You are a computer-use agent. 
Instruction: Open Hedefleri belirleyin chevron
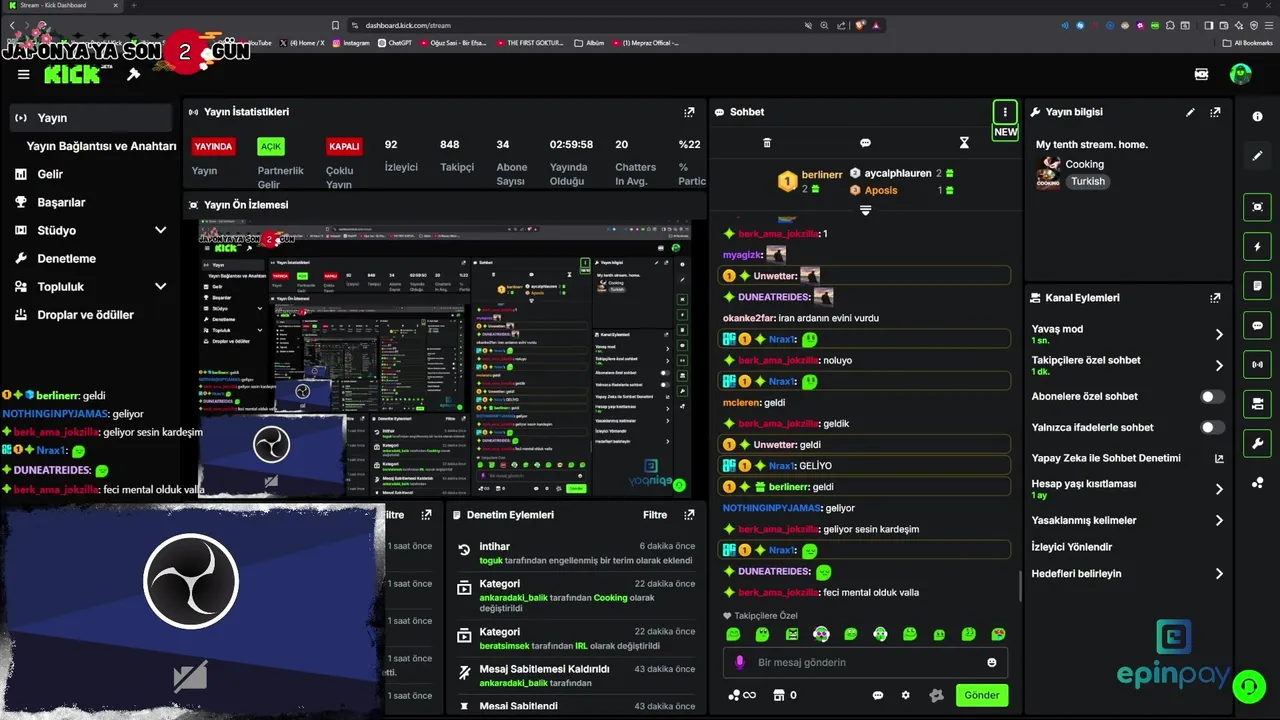pyautogui.click(x=1219, y=574)
